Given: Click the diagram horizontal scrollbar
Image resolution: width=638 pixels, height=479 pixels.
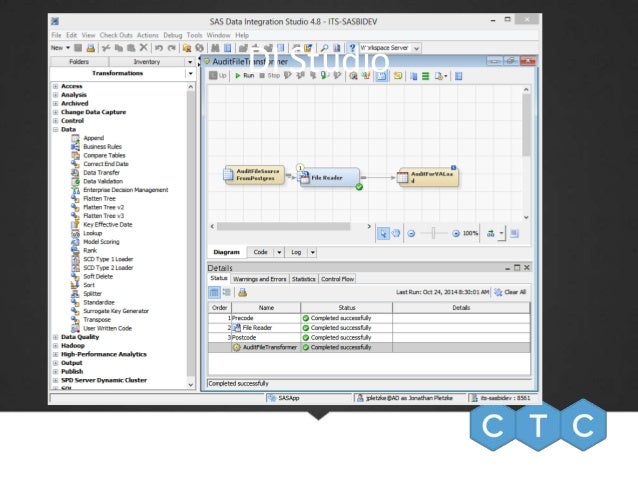Looking at the screenshot, I should tap(283, 226).
